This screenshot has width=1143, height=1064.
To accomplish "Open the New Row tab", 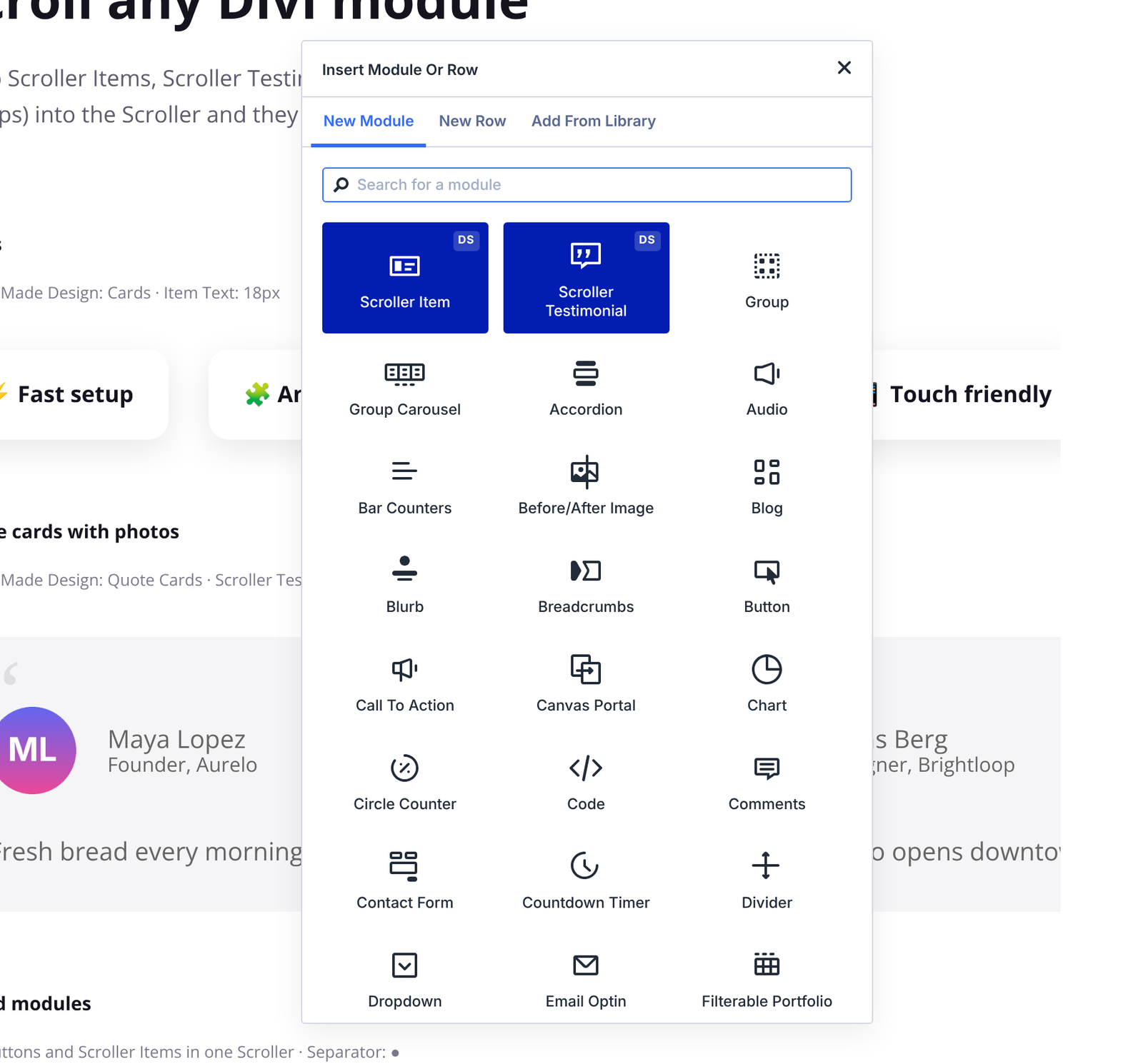I will 472,121.
